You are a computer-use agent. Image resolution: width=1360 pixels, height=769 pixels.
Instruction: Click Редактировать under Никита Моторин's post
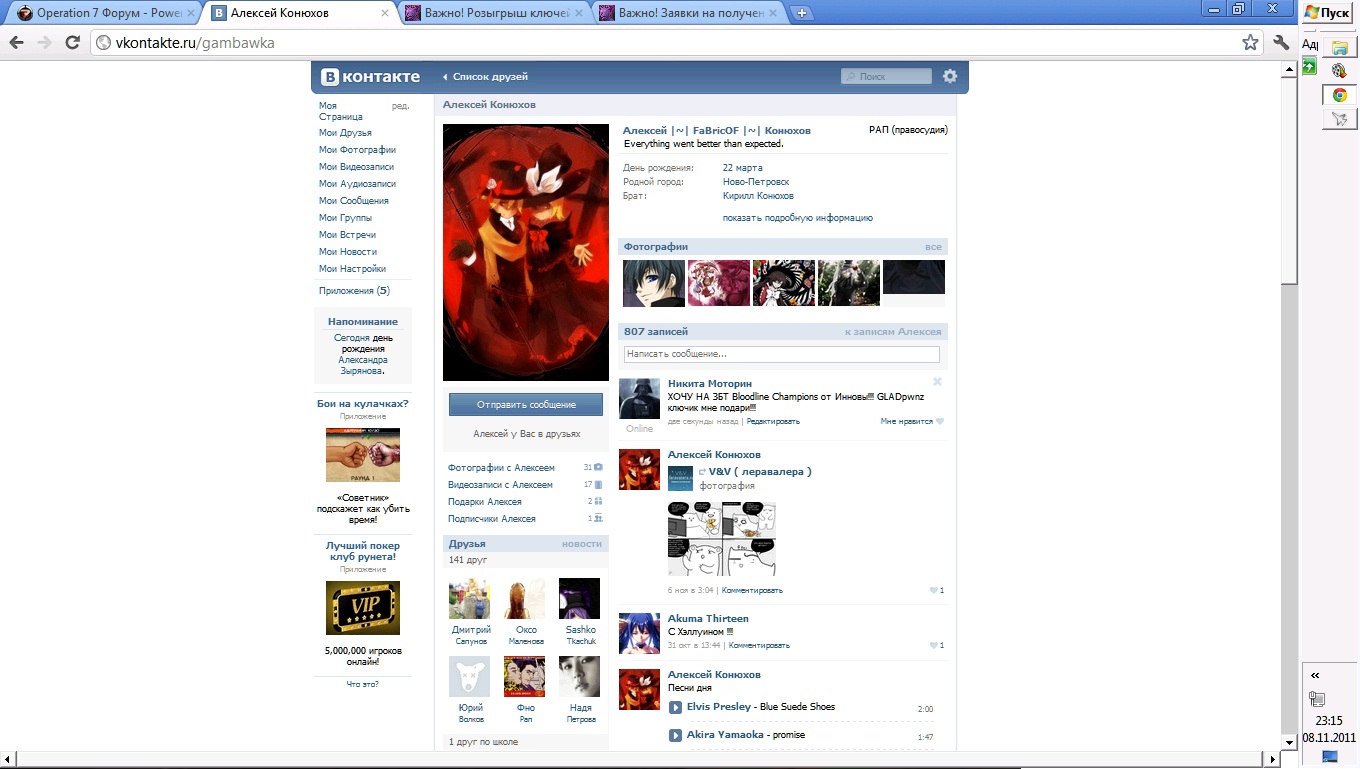coord(773,422)
